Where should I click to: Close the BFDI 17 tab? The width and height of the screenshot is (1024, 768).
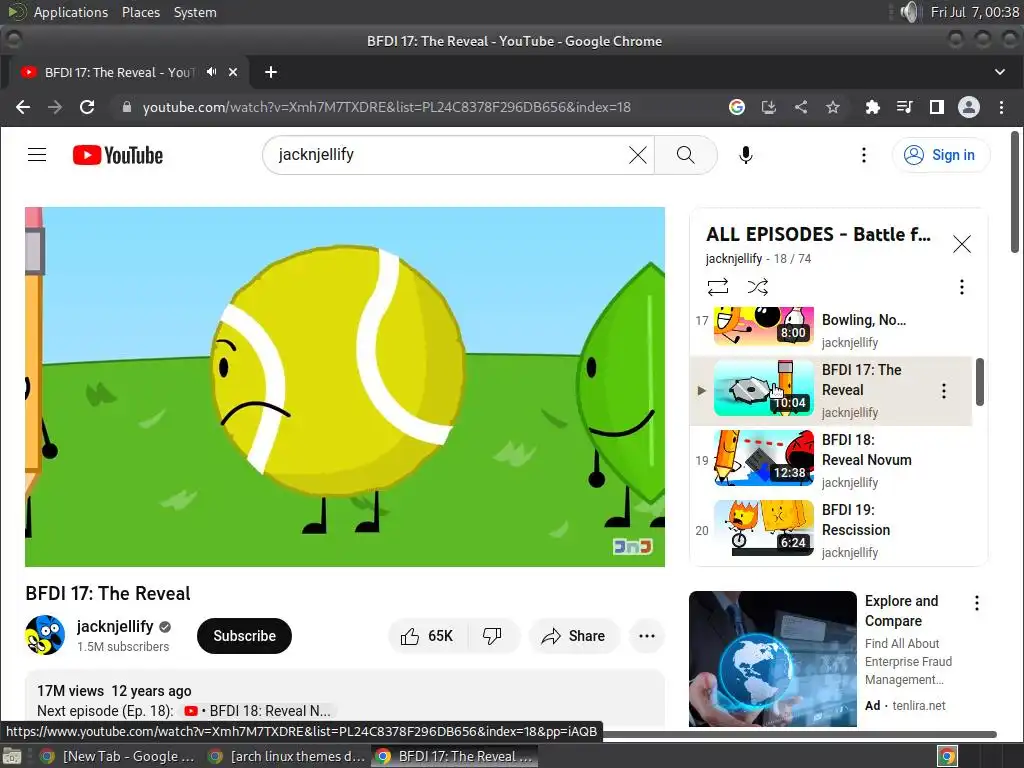[233, 72]
